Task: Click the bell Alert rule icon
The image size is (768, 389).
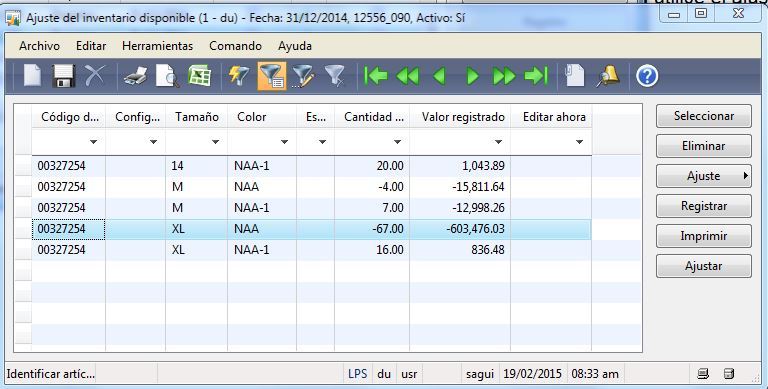Action: tap(608, 76)
